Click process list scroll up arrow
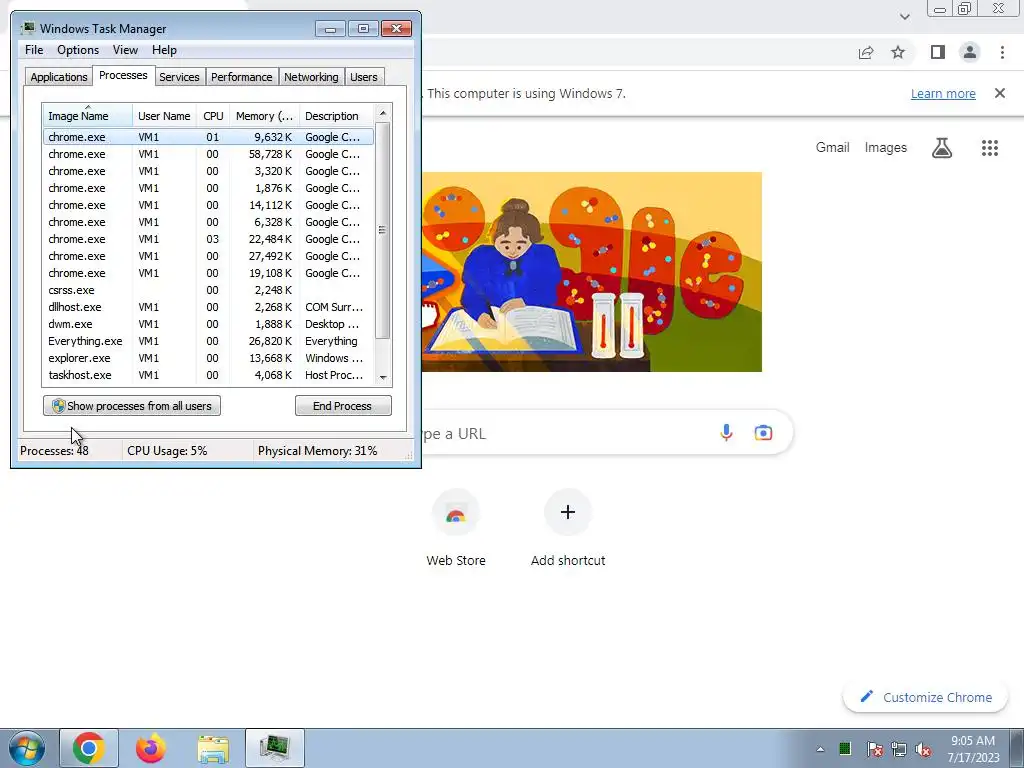This screenshot has height=768, width=1024. tap(383, 113)
